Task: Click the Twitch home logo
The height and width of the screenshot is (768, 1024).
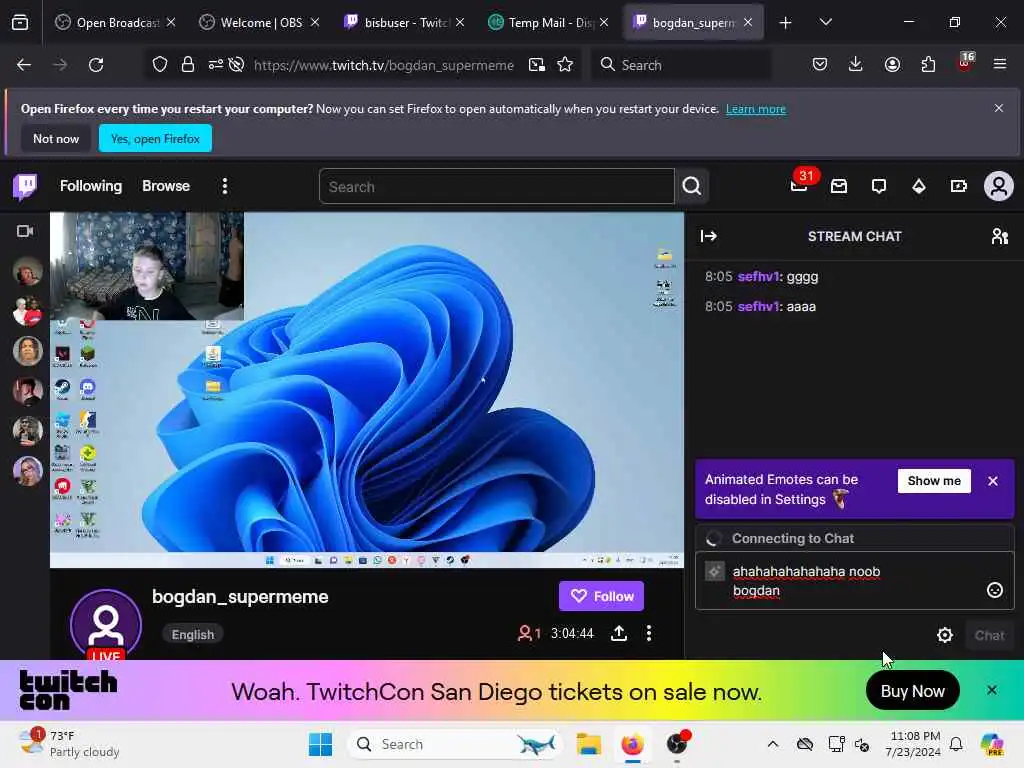Action: (x=25, y=187)
